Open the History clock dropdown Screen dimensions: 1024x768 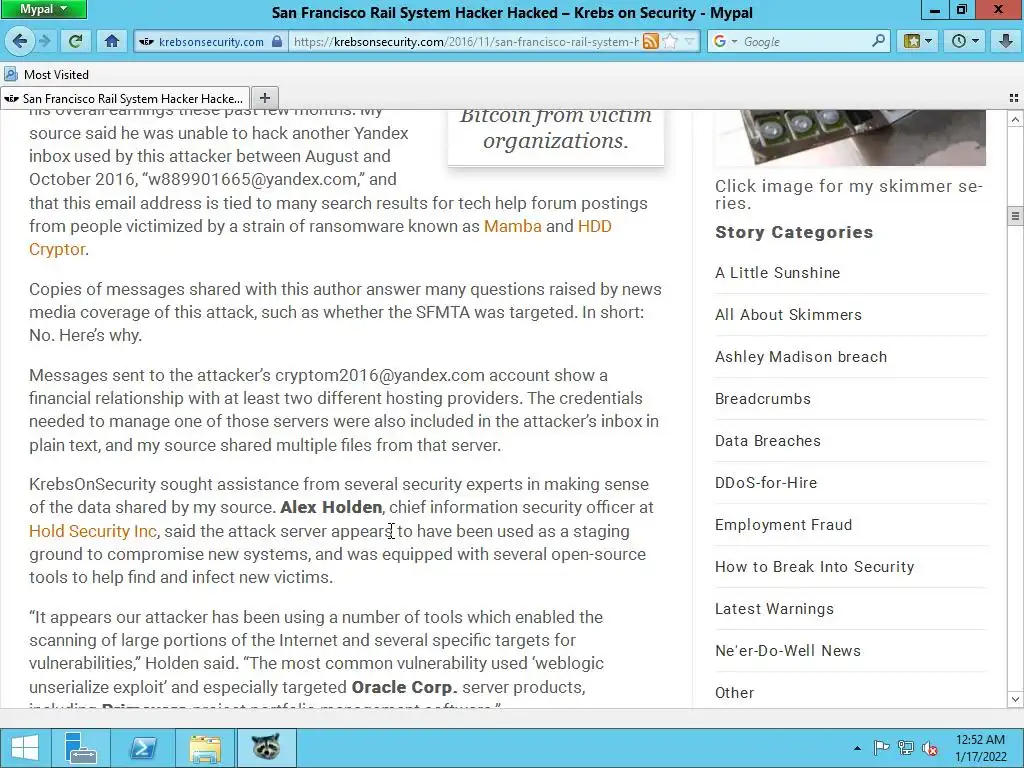coord(965,41)
